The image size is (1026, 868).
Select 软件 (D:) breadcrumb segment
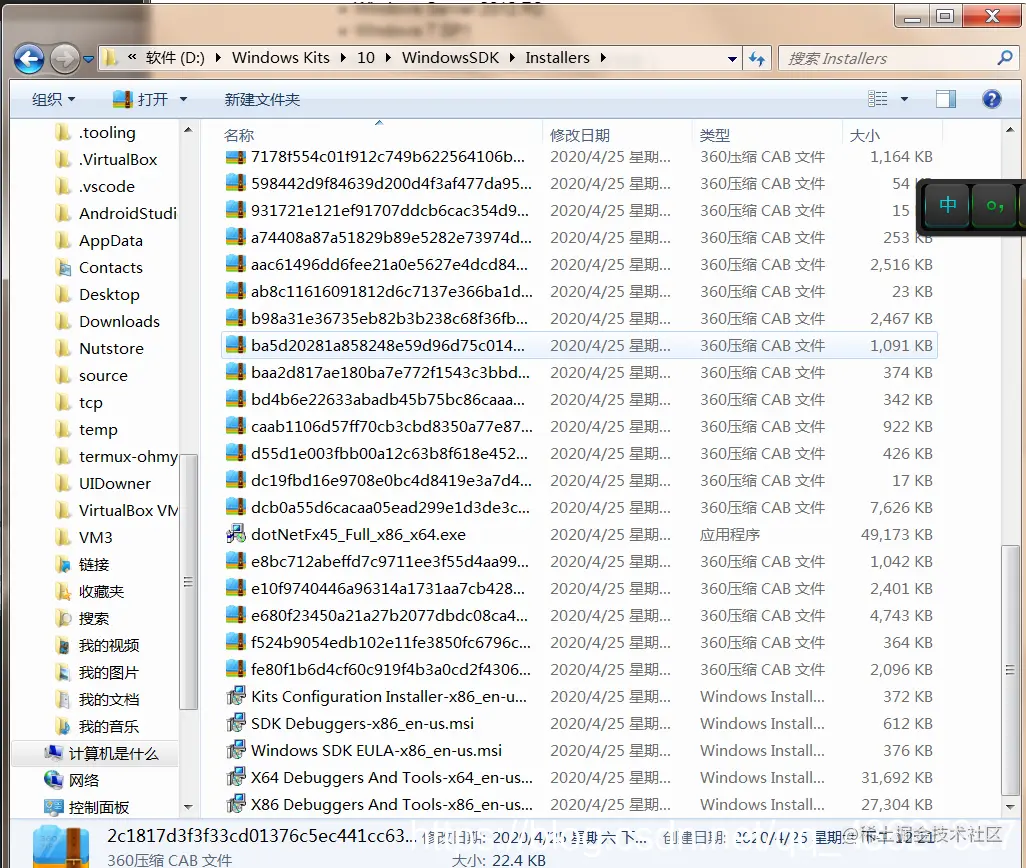[175, 58]
